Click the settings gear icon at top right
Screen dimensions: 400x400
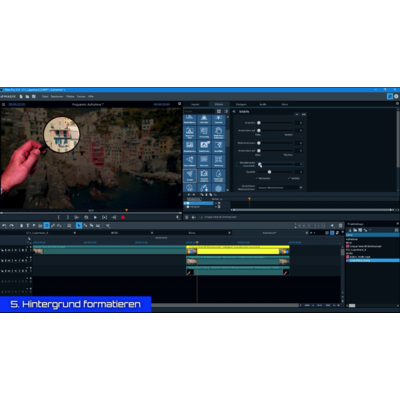point(396,96)
